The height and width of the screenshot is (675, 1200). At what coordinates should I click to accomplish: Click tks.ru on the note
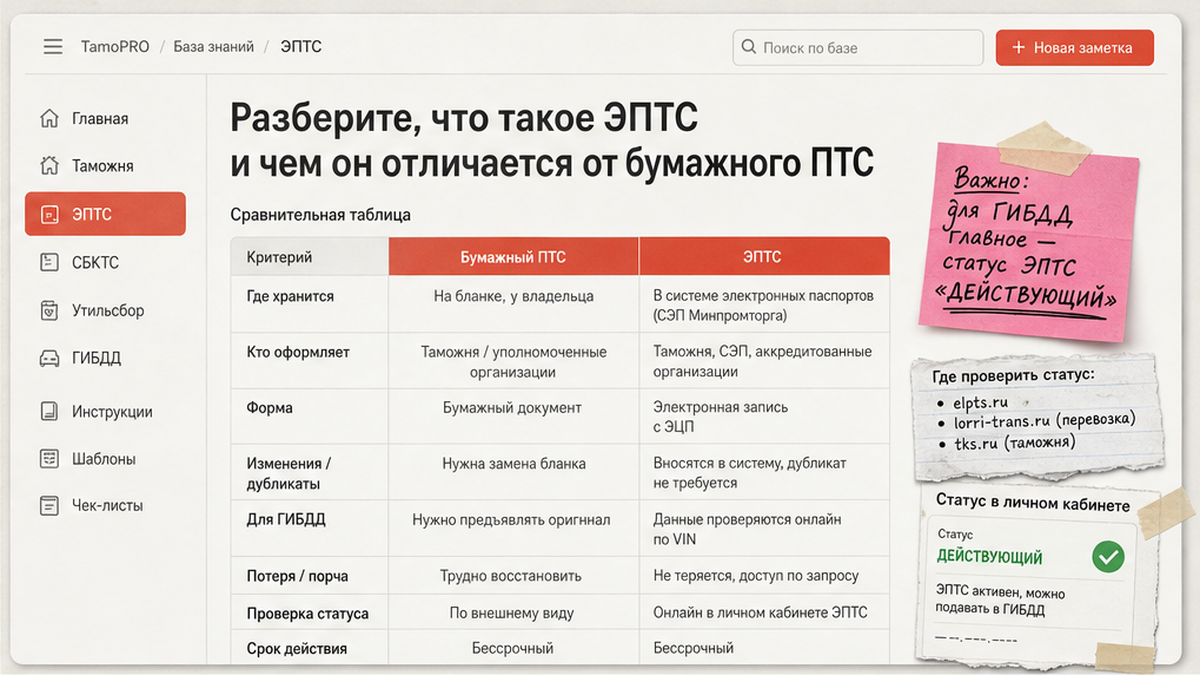click(x=978, y=442)
